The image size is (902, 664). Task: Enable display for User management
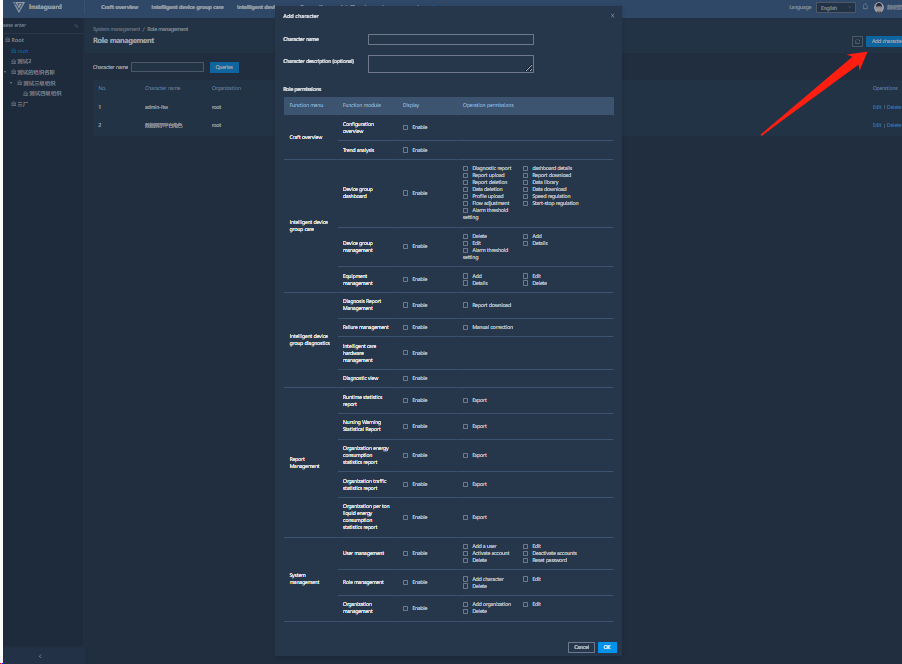point(406,554)
